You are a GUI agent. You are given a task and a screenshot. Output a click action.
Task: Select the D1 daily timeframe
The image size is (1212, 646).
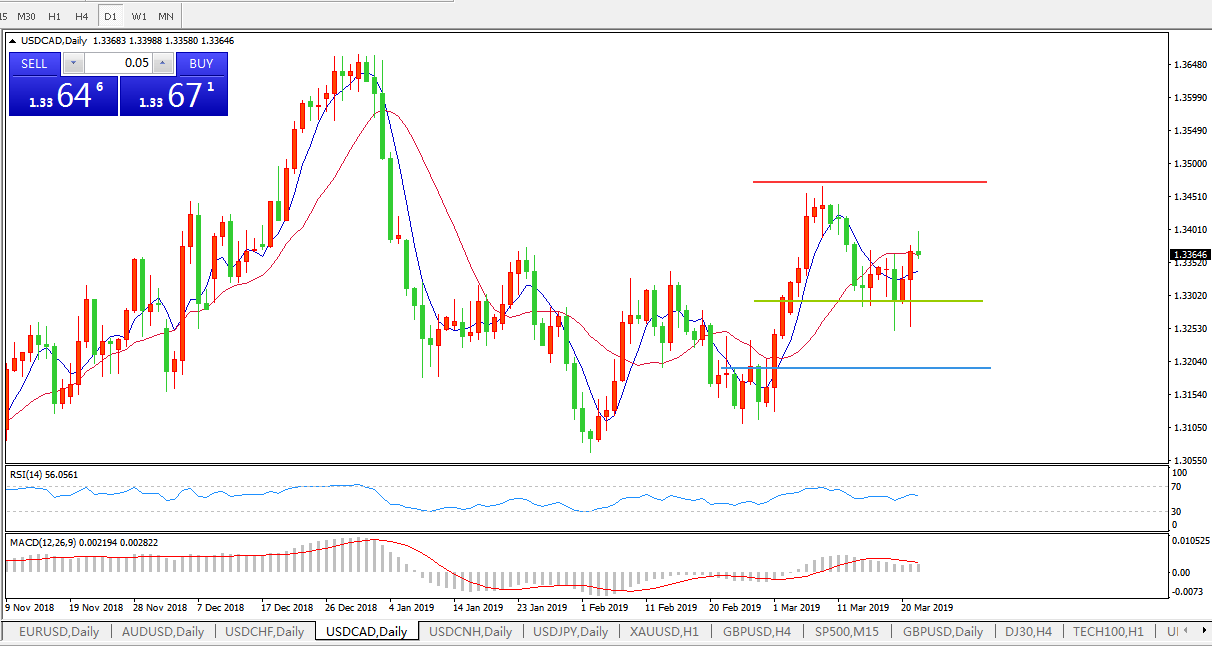pyautogui.click(x=111, y=16)
